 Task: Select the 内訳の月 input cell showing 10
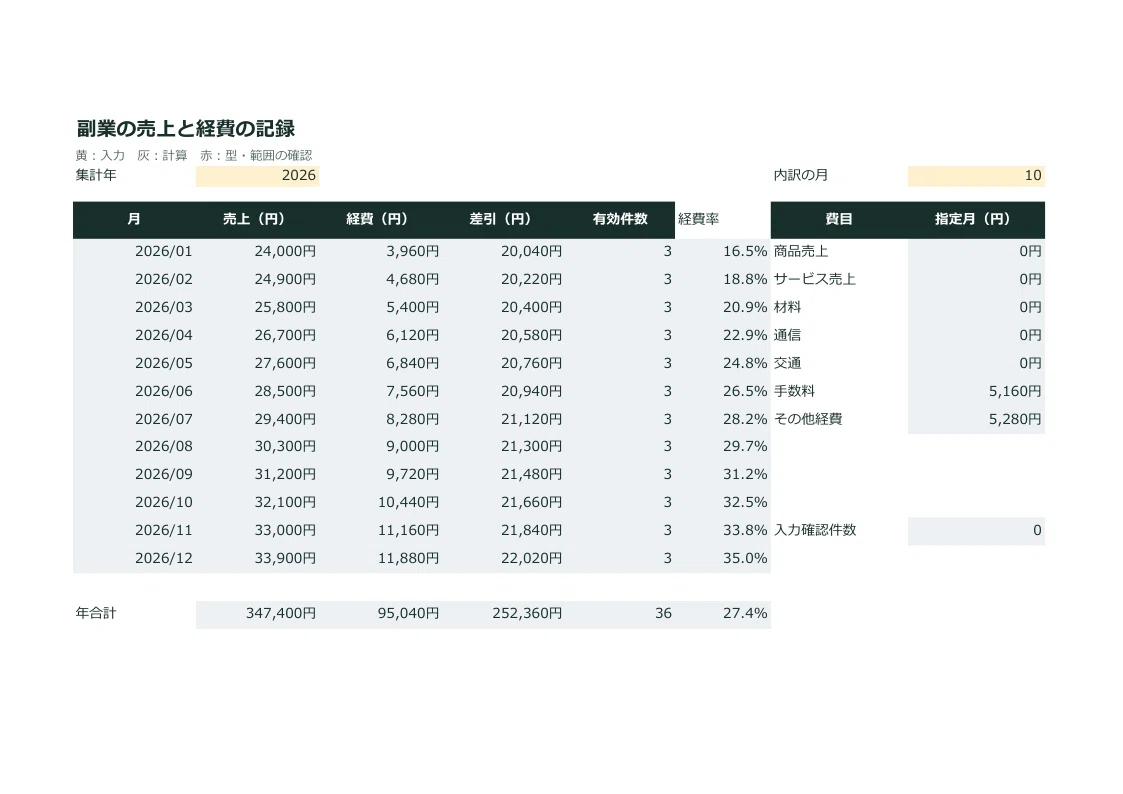pos(976,175)
